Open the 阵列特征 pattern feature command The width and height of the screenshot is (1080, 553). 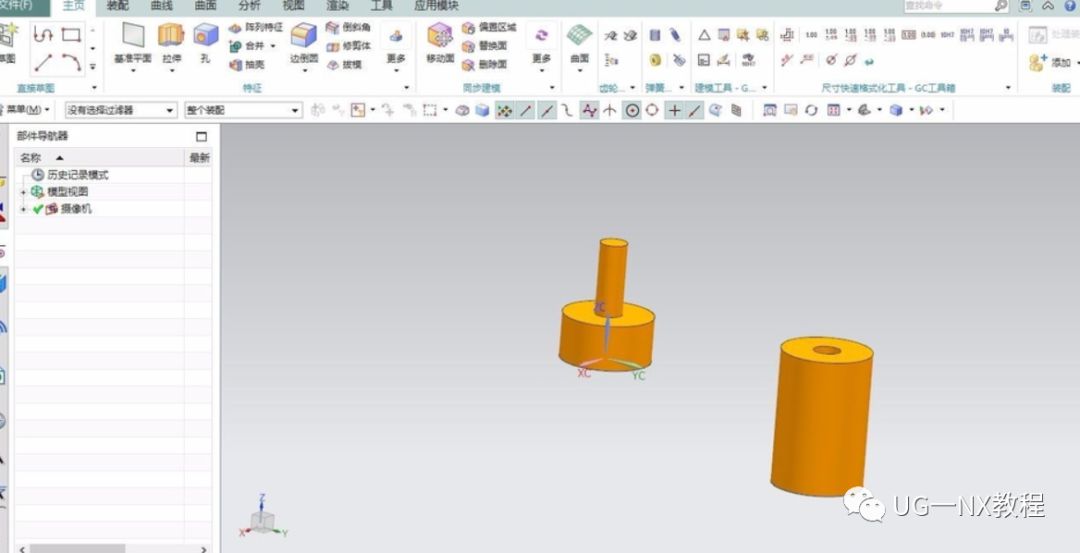click(x=256, y=28)
